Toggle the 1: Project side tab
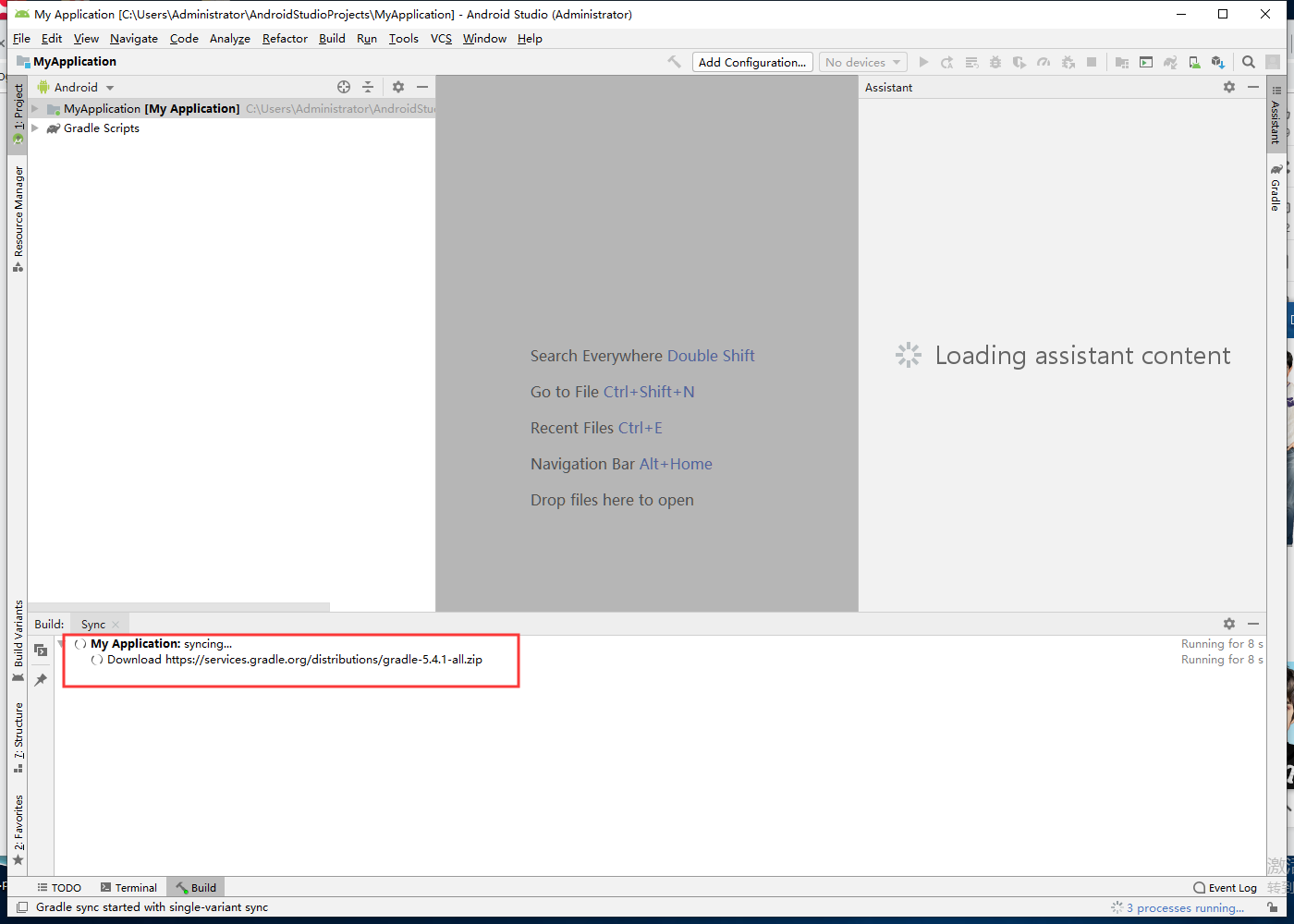This screenshot has width=1294, height=924. coord(18,115)
